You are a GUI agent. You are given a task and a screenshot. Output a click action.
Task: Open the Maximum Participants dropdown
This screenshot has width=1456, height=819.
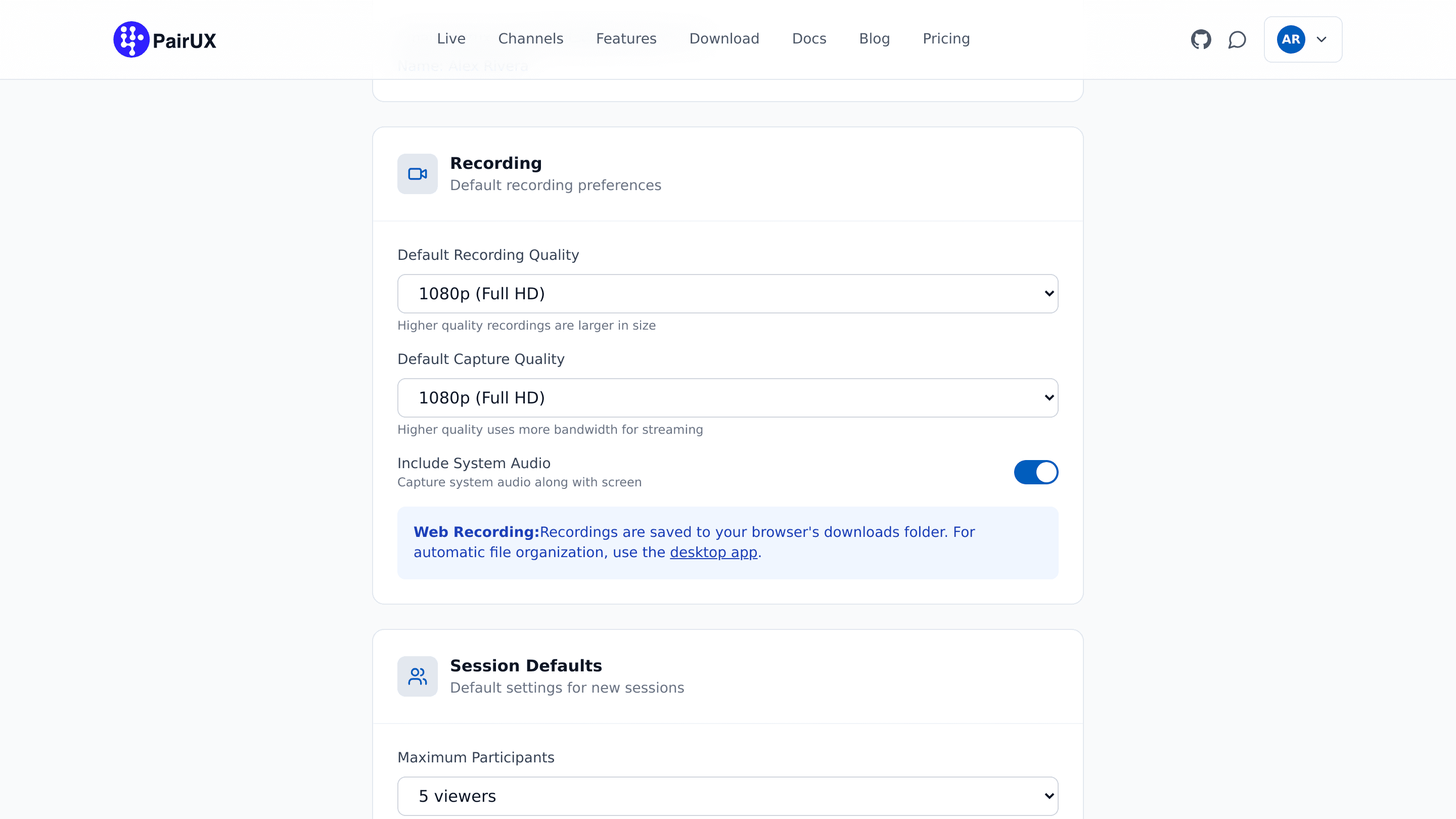[x=728, y=796]
